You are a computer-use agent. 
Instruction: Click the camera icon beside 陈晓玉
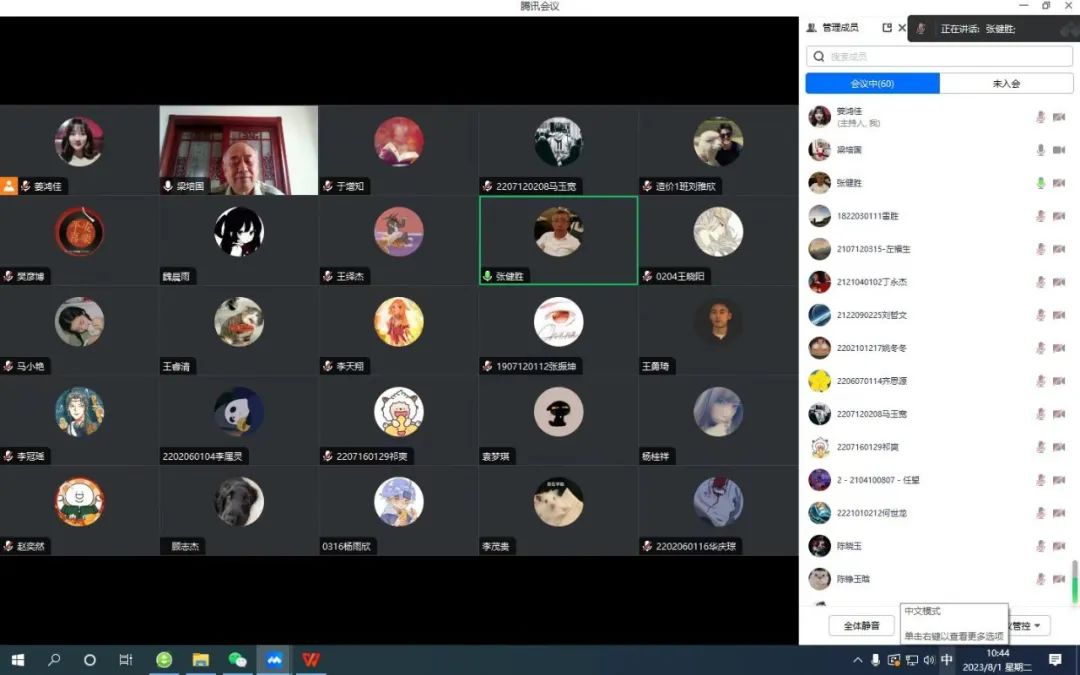tap(1058, 546)
